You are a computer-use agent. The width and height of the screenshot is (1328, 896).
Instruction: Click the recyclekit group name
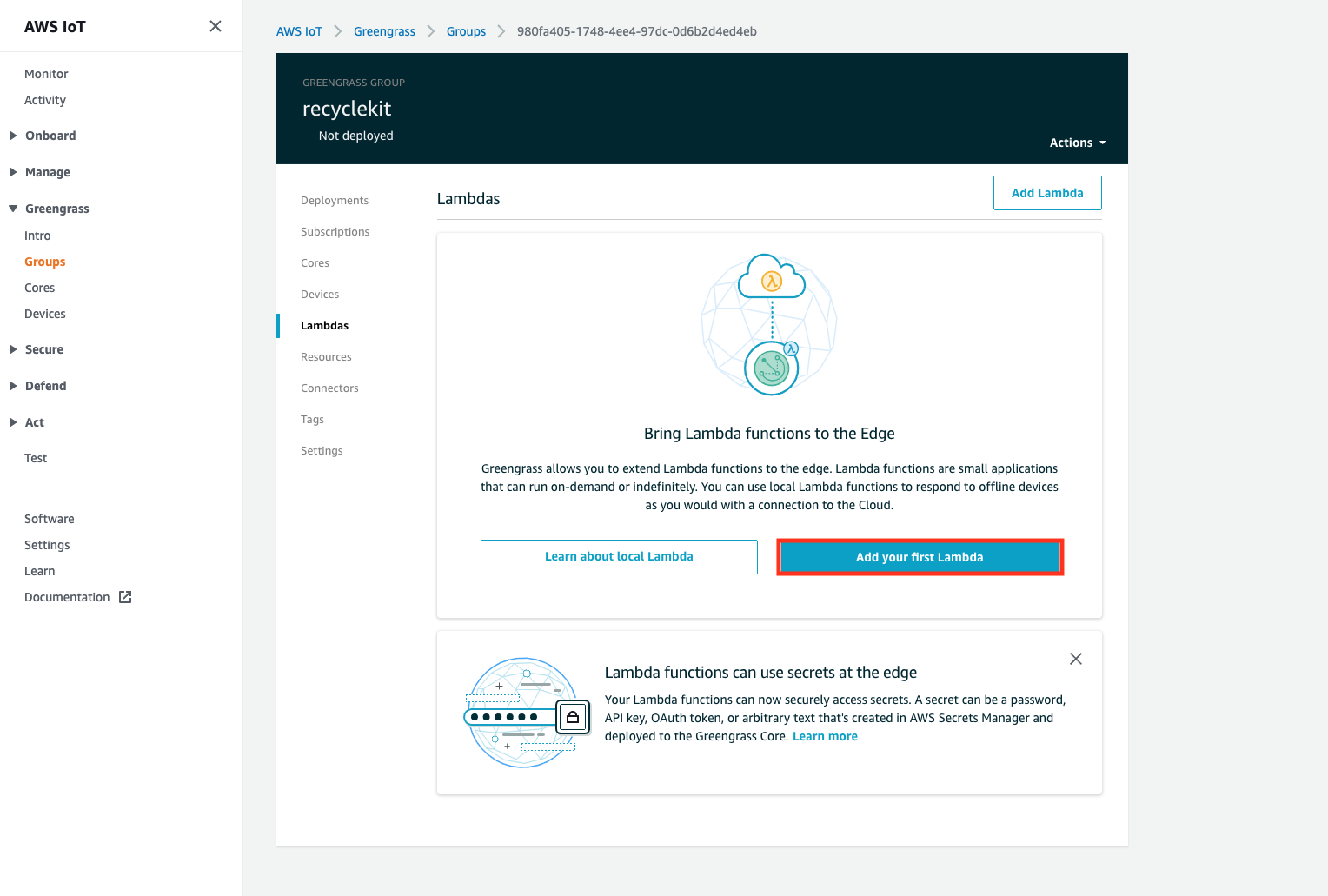[x=347, y=109]
